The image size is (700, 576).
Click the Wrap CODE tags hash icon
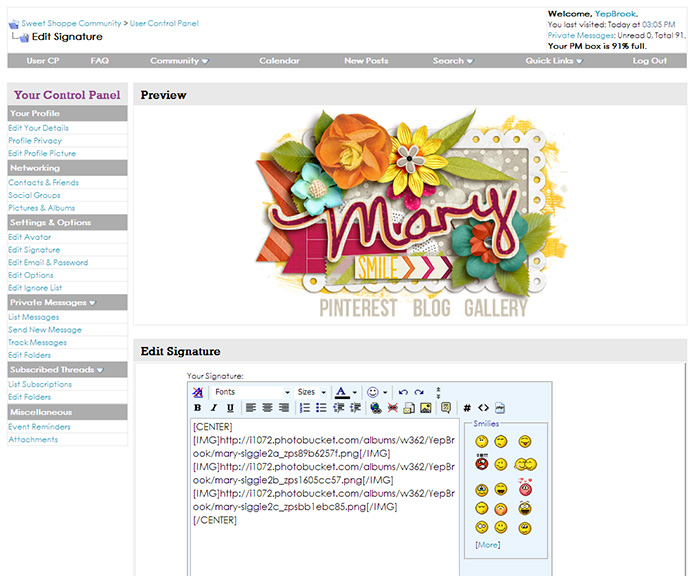click(x=467, y=408)
